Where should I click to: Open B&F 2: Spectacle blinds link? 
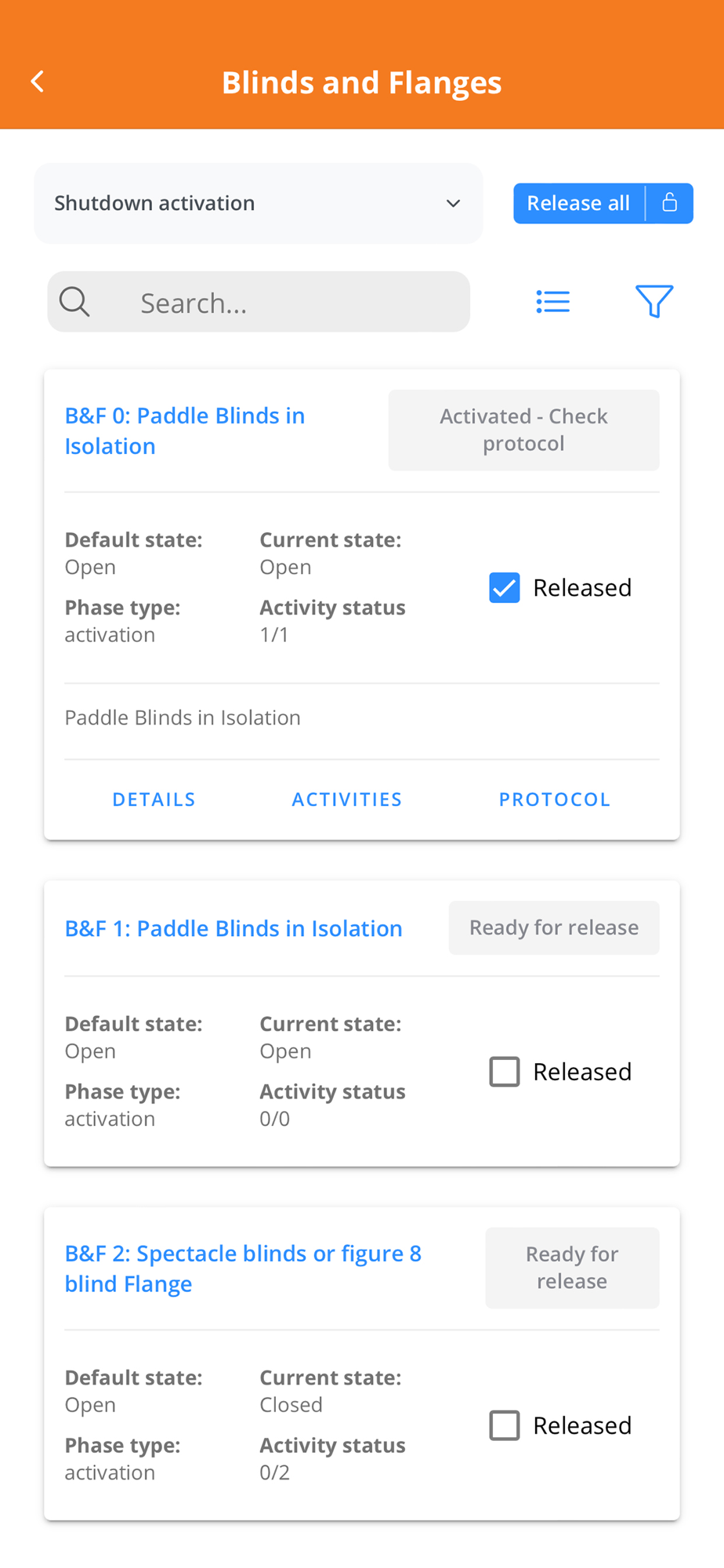pos(242,1268)
